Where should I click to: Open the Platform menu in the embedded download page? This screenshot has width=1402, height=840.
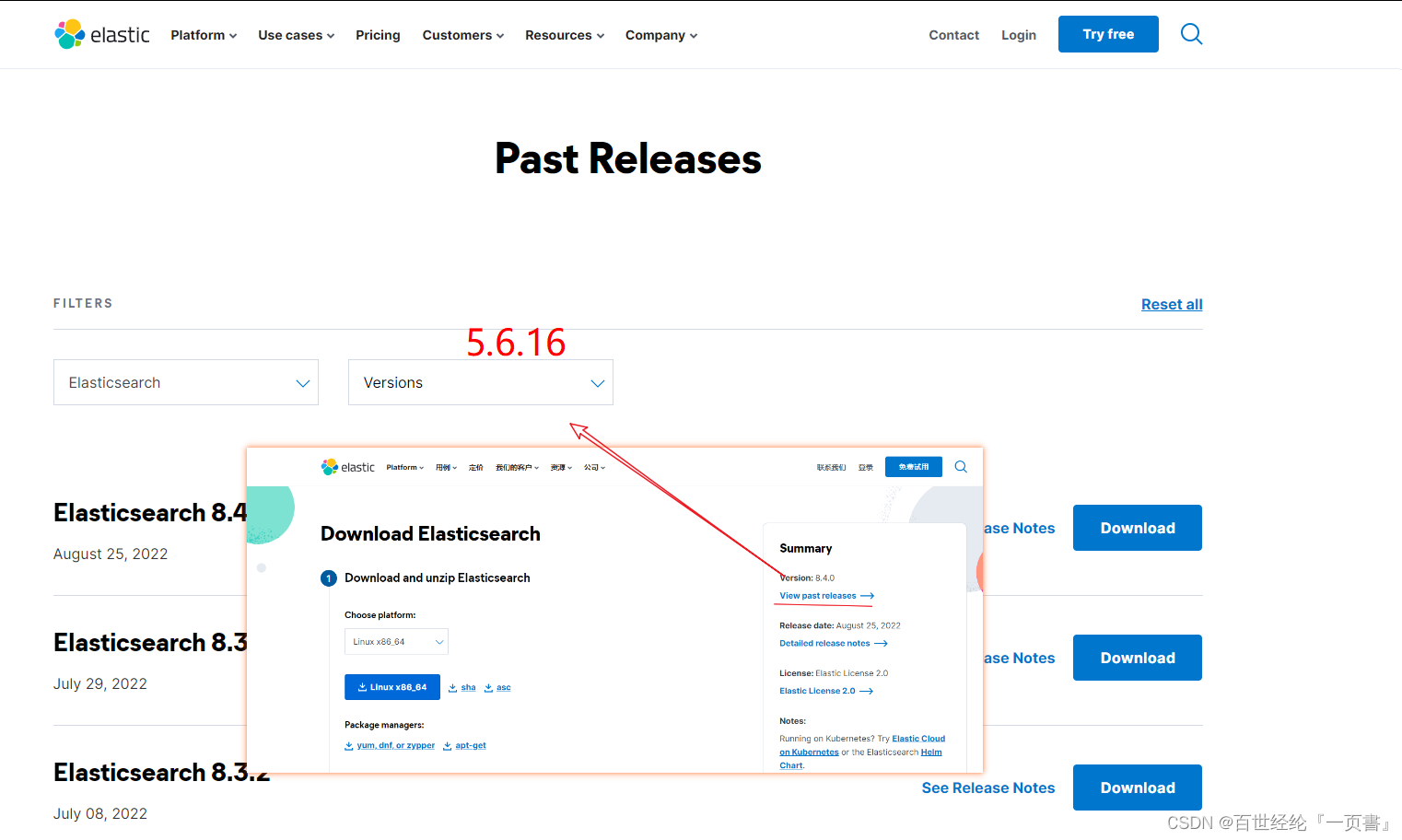coord(405,468)
